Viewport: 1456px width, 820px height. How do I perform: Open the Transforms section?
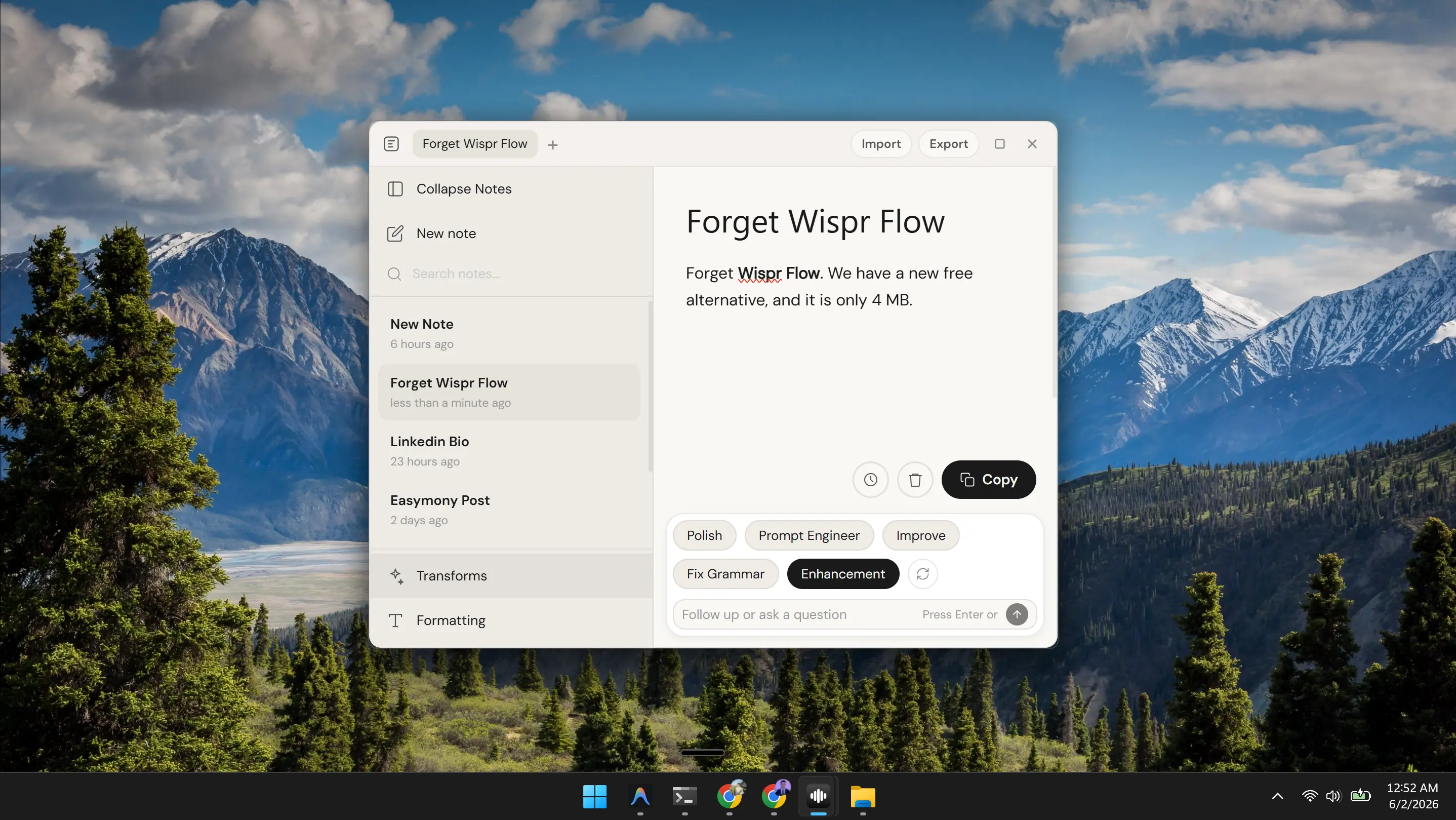tap(511, 576)
